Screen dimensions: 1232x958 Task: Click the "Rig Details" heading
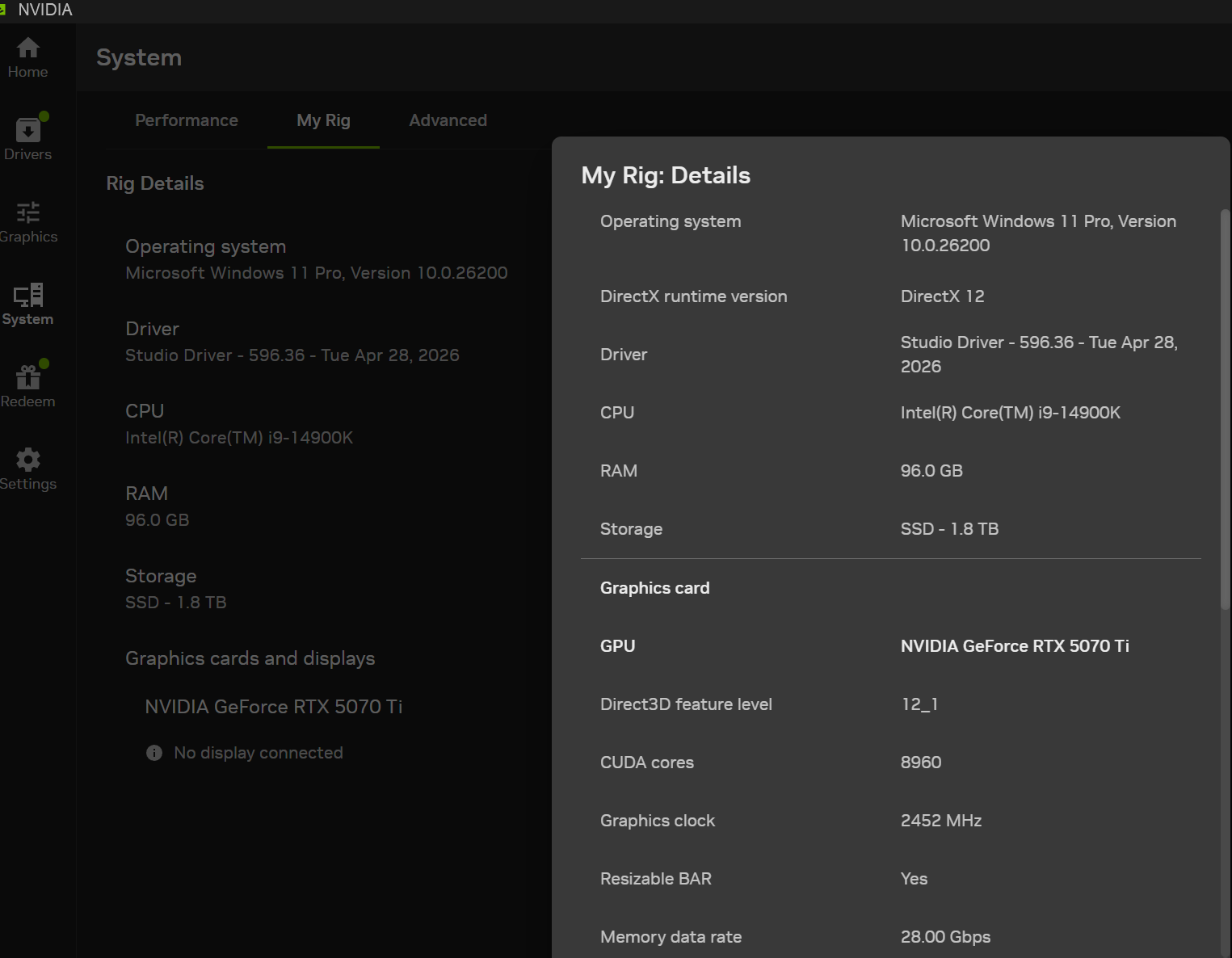coord(155,183)
